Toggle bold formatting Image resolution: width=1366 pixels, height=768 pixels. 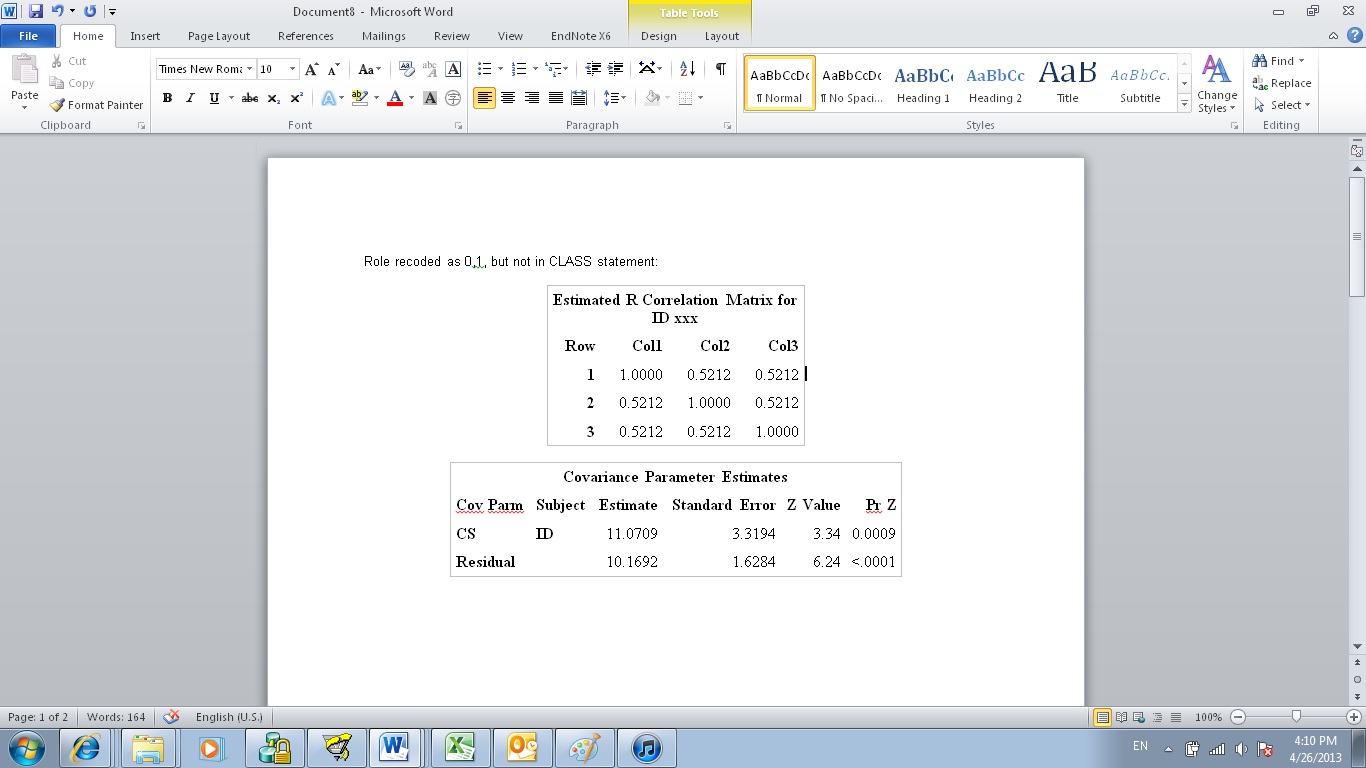point(167,98)
